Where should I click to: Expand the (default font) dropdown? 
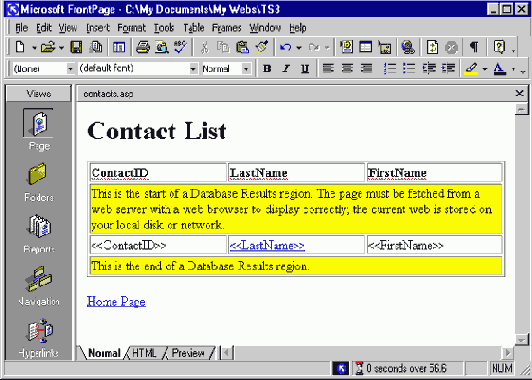pyautogui.click(x=193, y=69)
